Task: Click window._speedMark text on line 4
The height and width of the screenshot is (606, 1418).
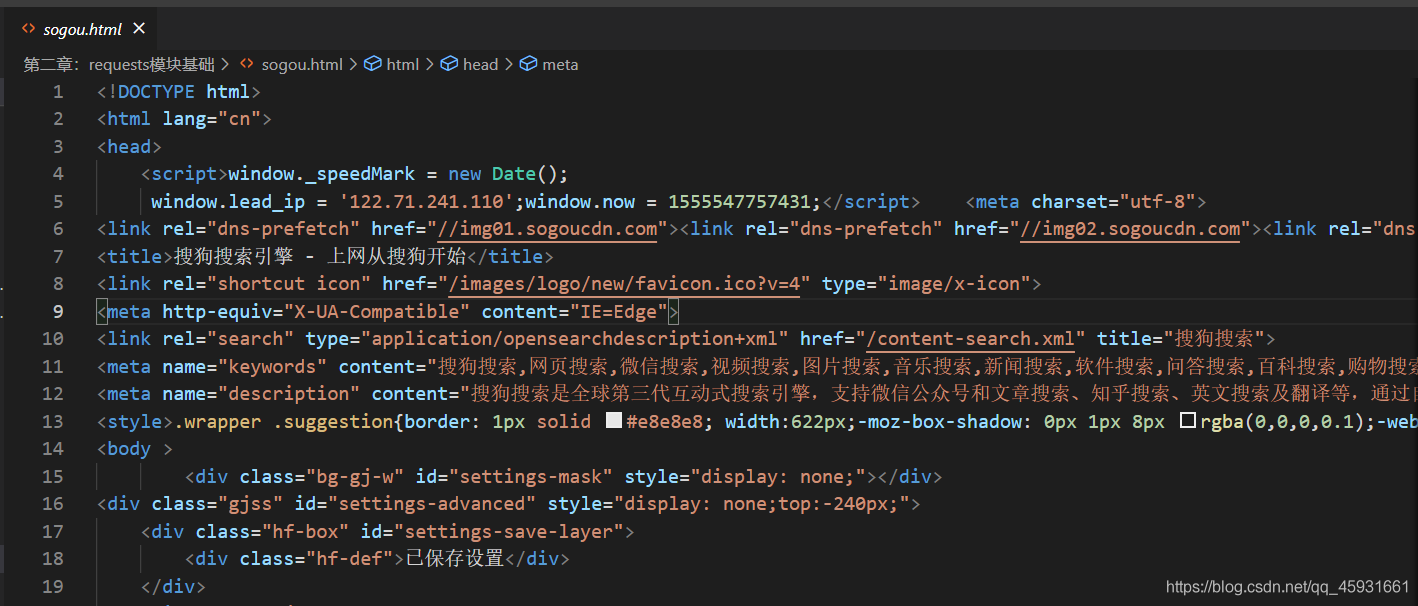Action: 322,174
